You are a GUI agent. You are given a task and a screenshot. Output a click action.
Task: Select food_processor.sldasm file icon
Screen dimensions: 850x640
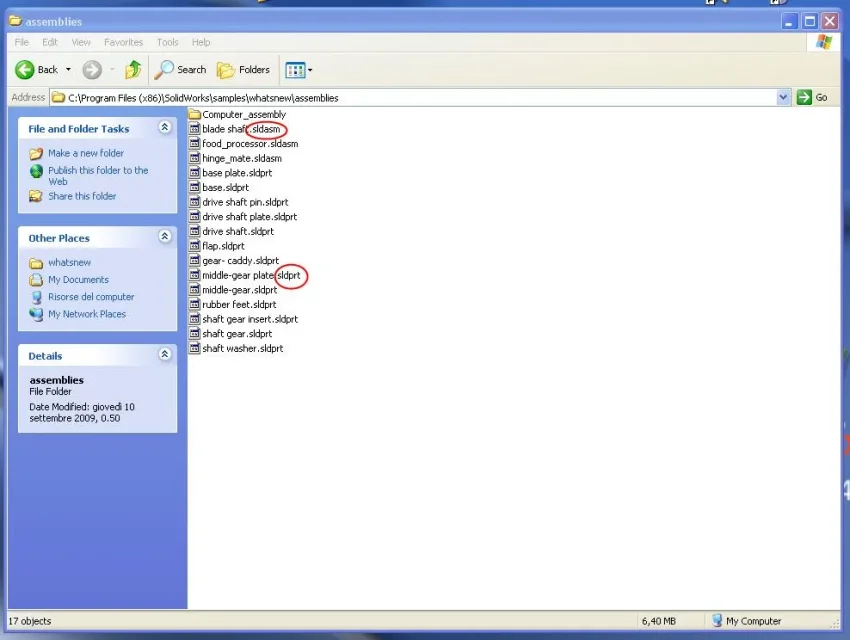pos(195,144)
